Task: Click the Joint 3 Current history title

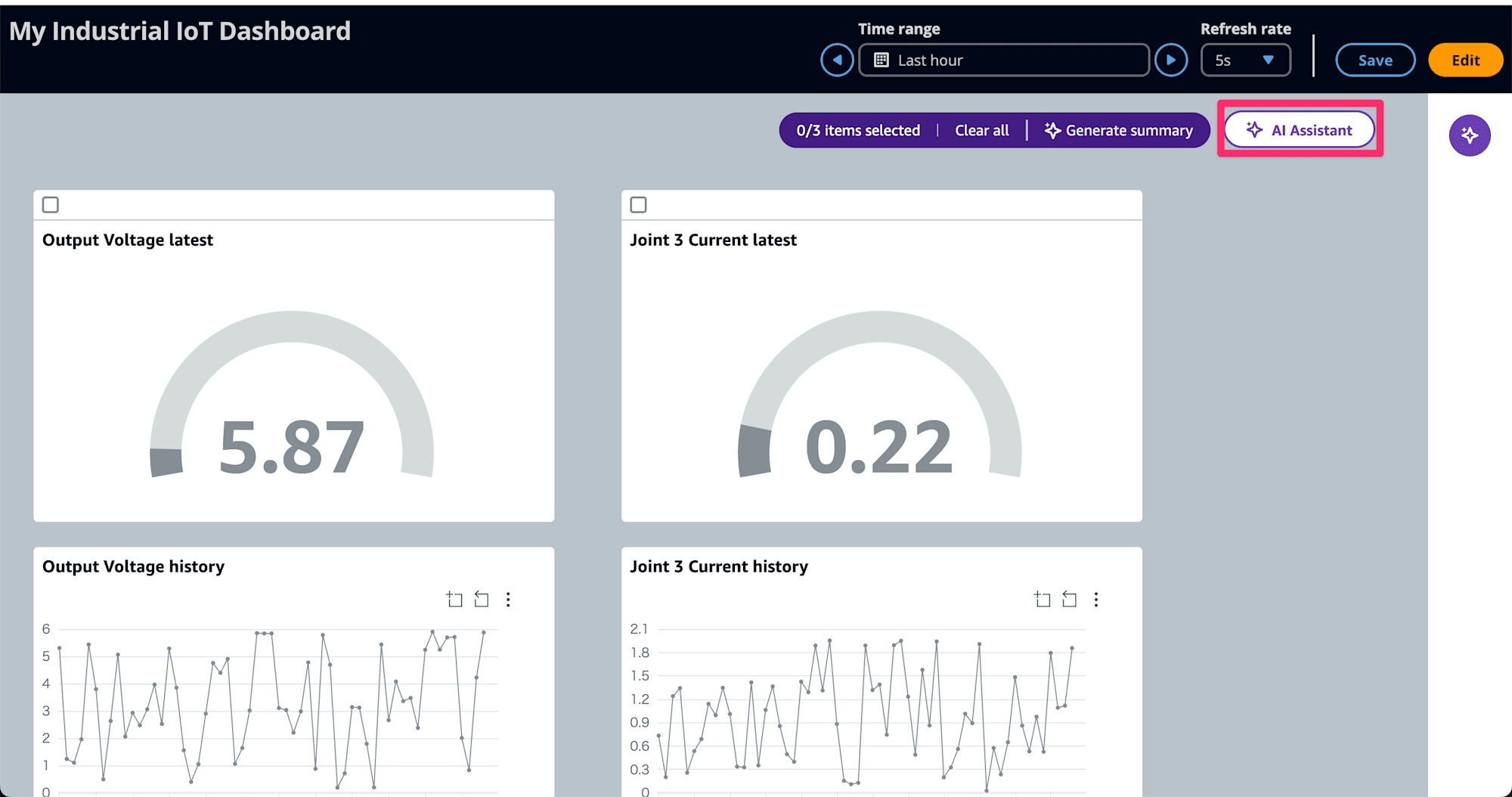Action: [x=719, y=566]
